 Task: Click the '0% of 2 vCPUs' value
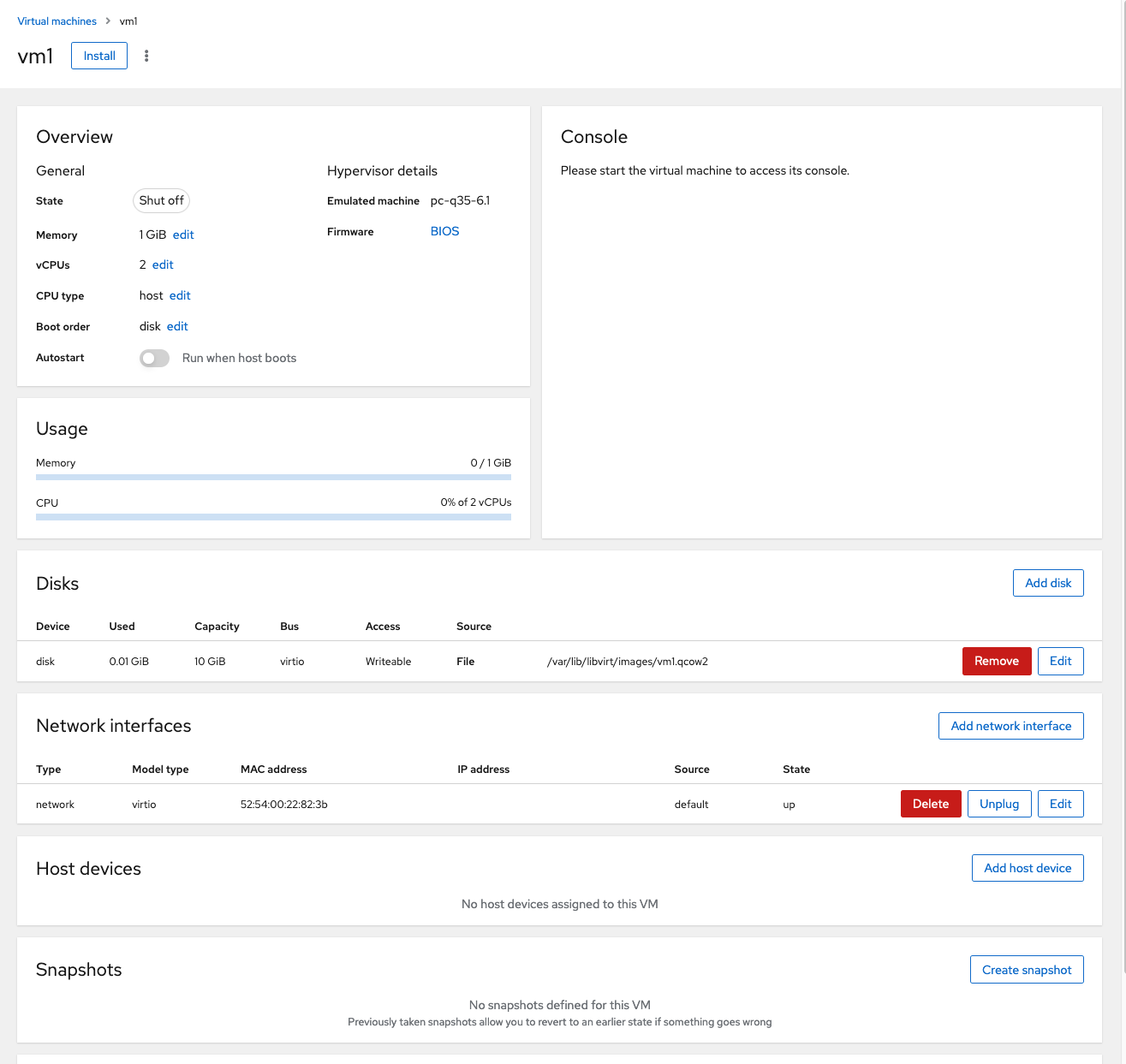click(476, 502)
